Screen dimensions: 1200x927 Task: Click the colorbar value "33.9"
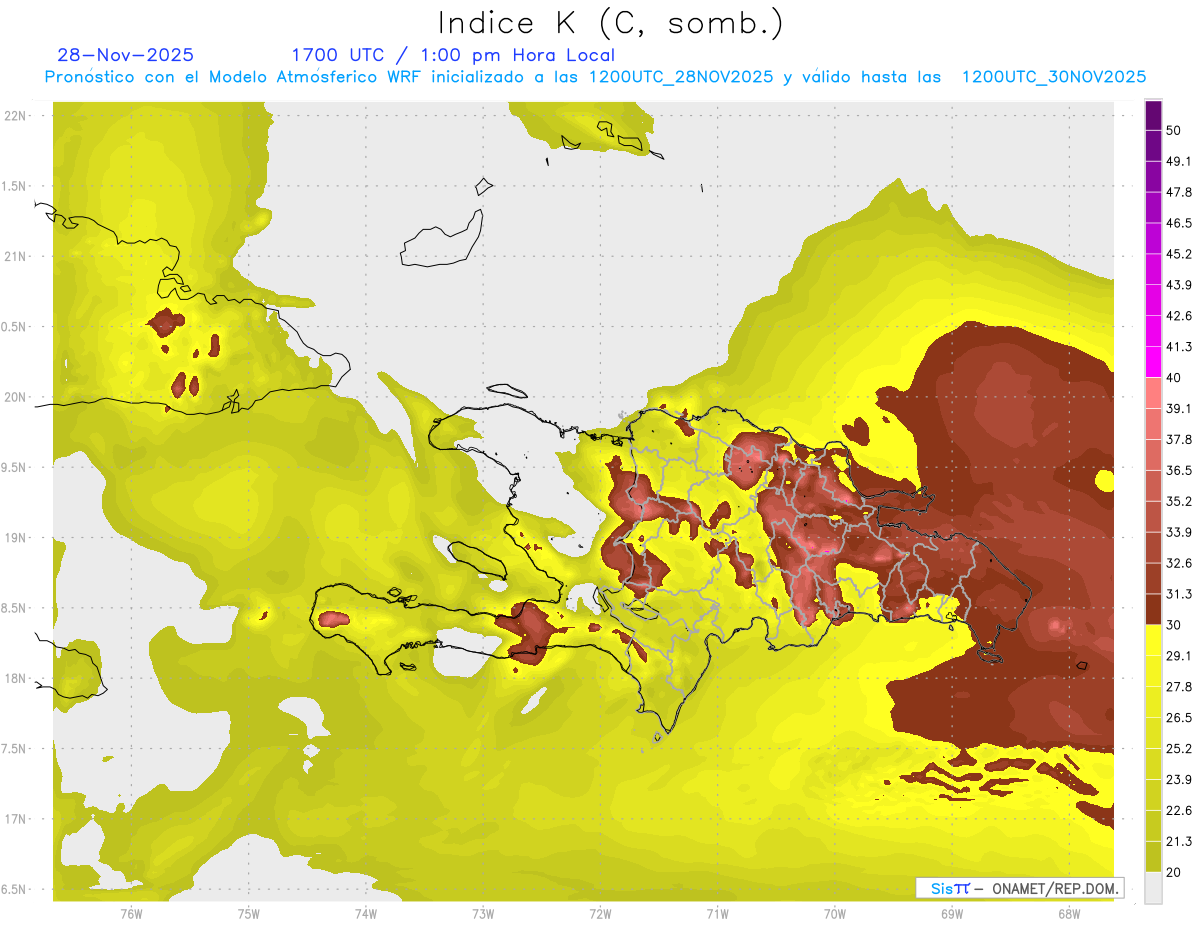1180,532
